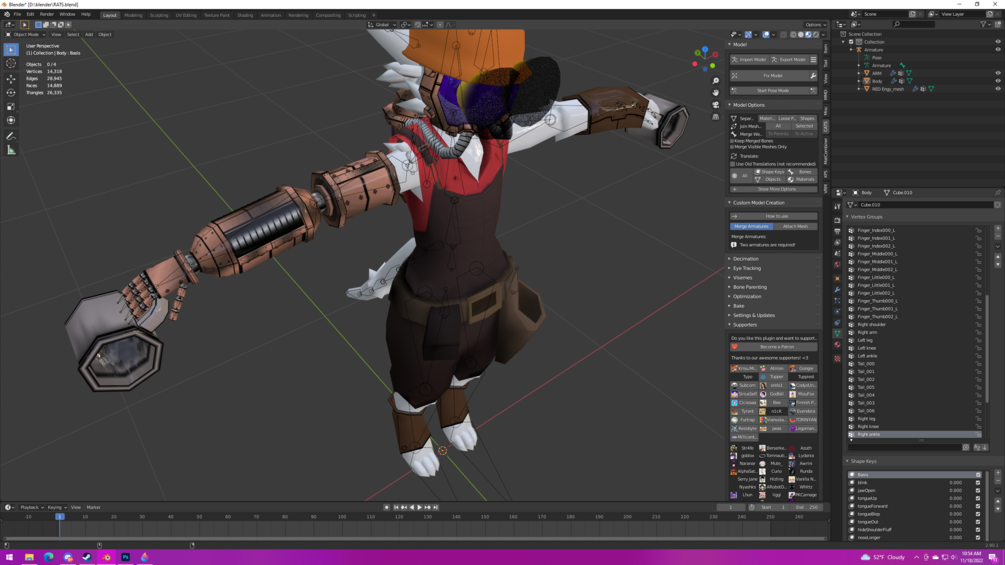Click the Fix Model button
The width and height of the screenshot is (1005, 565).
[769, 76]
